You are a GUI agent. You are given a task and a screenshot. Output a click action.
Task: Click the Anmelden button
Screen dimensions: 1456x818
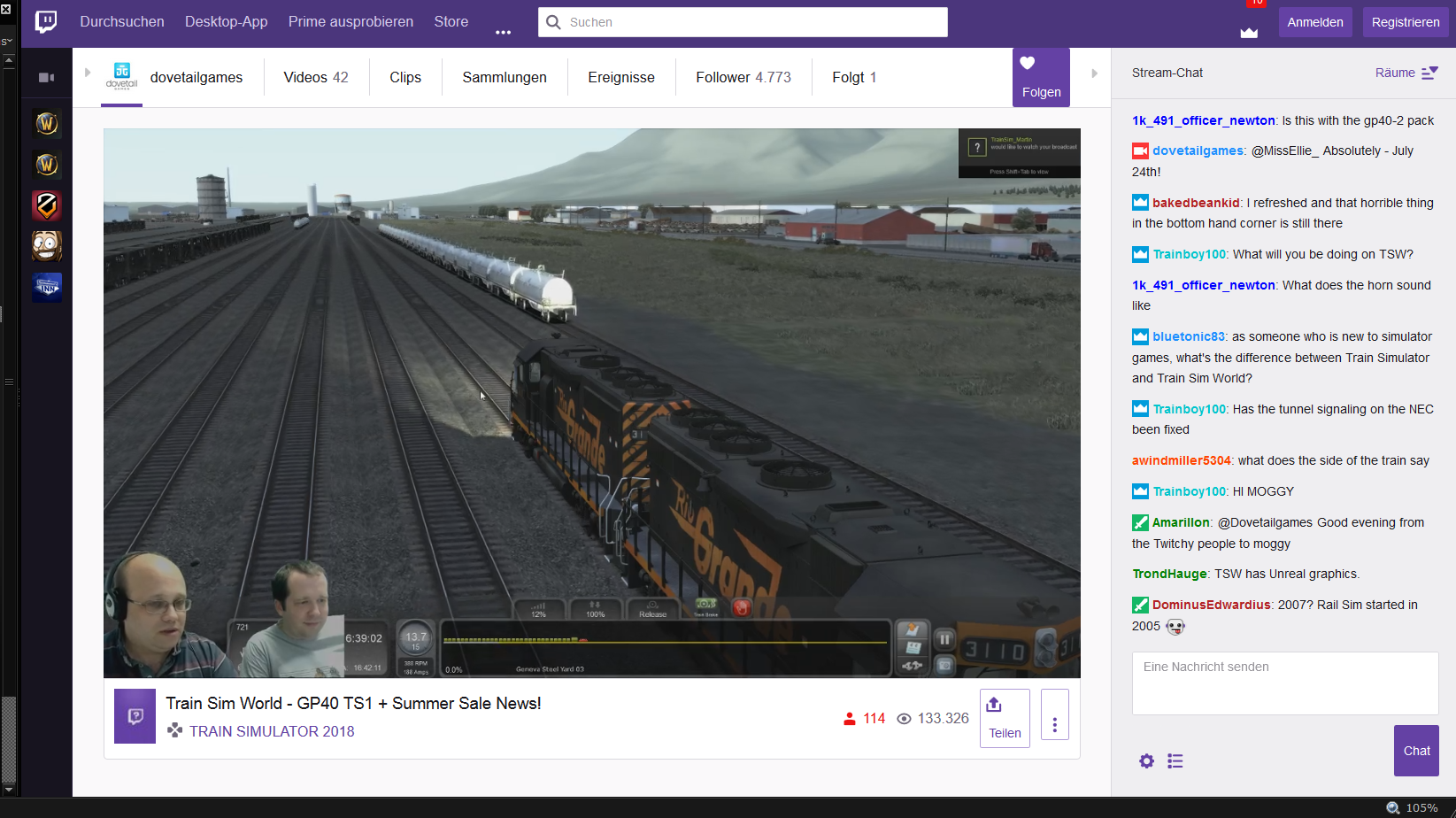click(x=1315, y=22)
